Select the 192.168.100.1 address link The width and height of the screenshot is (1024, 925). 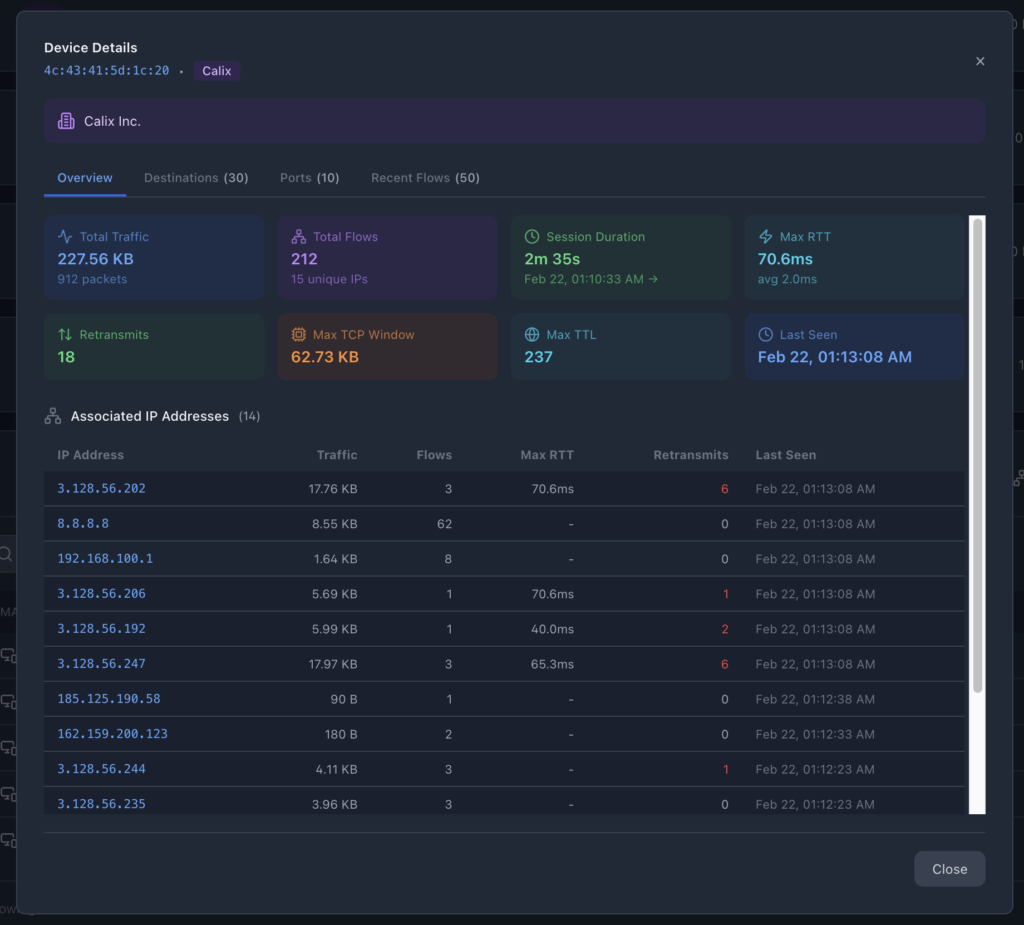click(105, 559)
